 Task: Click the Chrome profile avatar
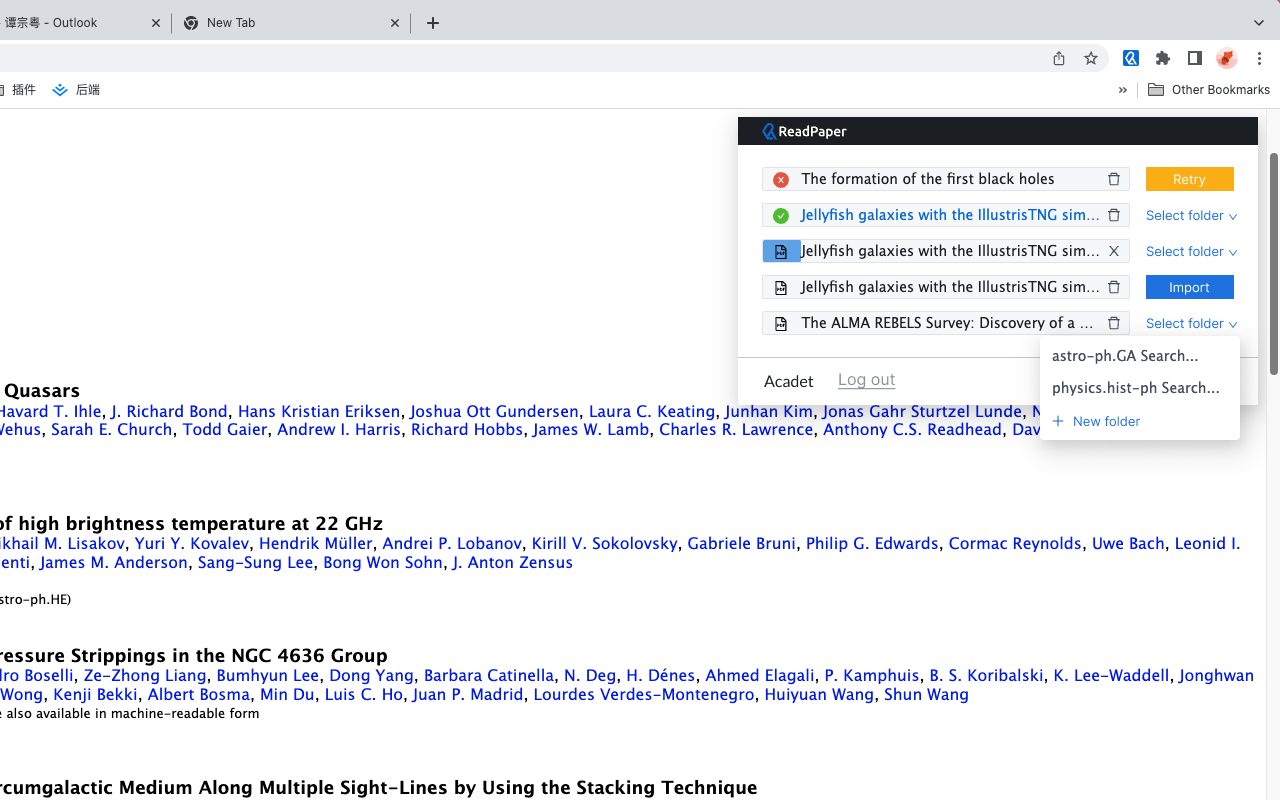tap(1226, 58)
